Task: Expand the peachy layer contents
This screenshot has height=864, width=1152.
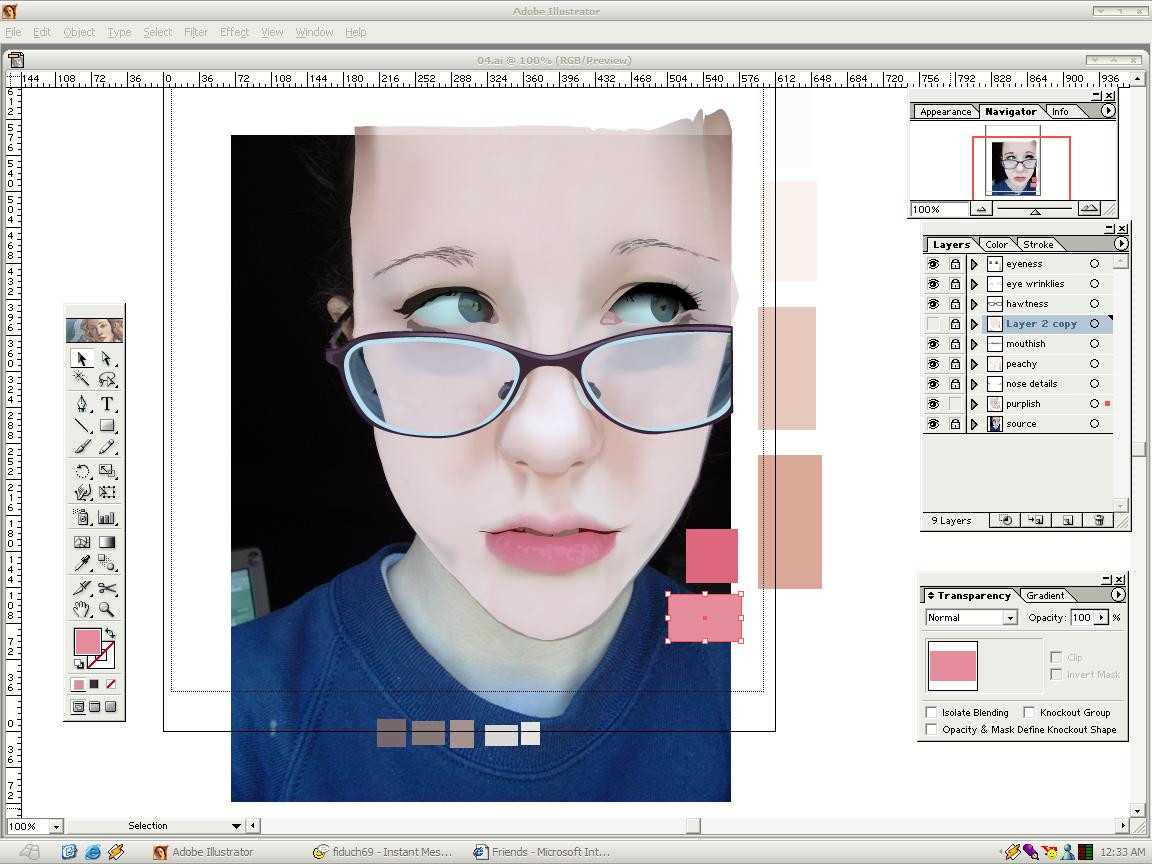Action: [974, 364]
